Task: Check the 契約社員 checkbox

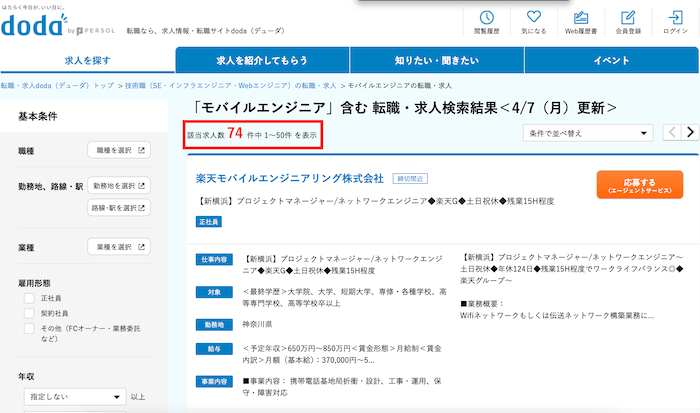Action: (x=29, y=313)
